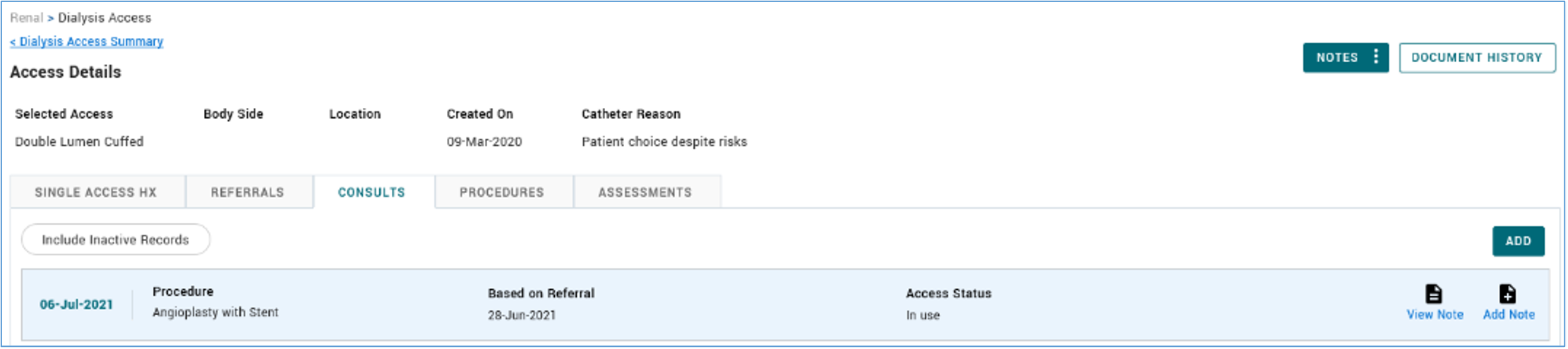Image resolution: width=1568 pixels, height=349 pixels.
Task: Click the View Note text link
Action: 1435,314
